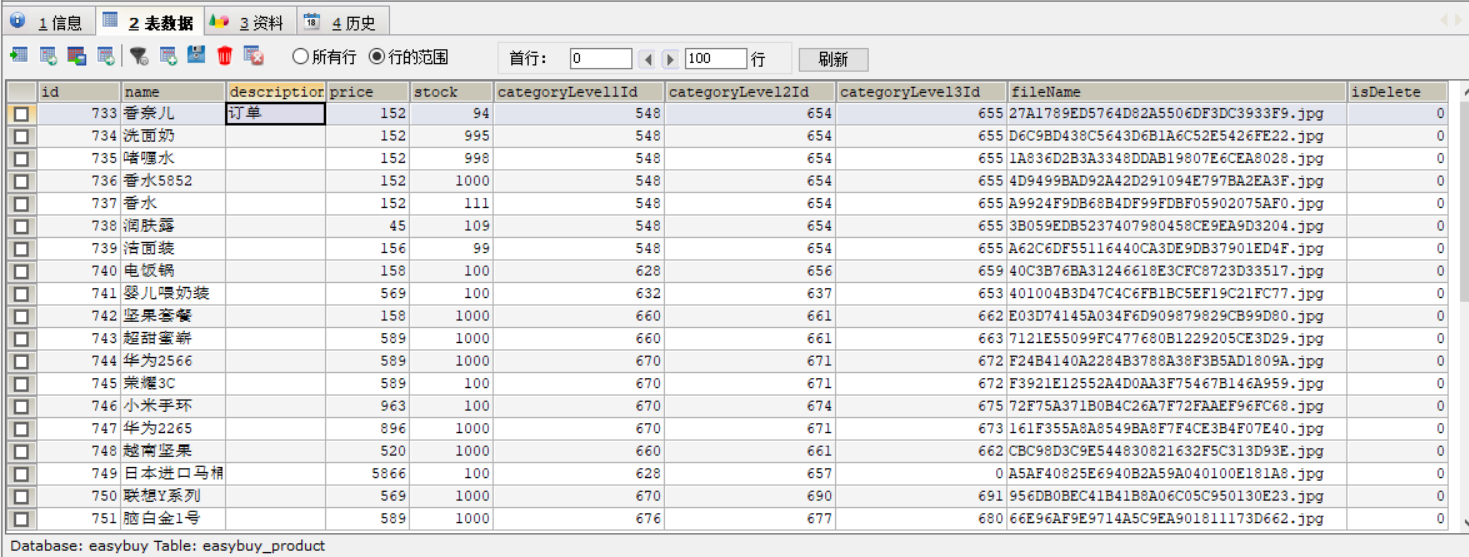Open the 3 资料 tab
This screenshot has height=557, width=1469.
point(248,22)
